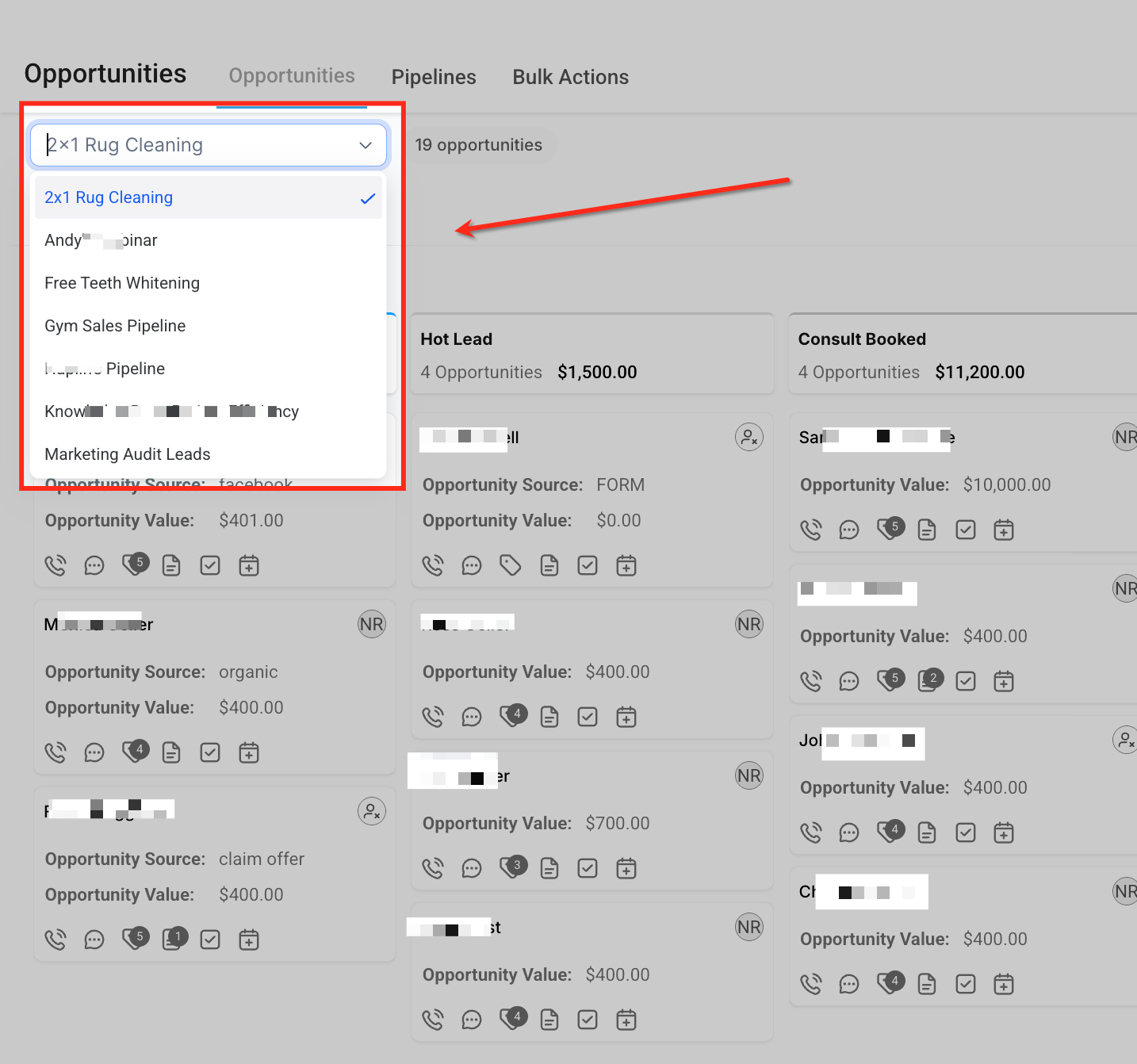Open tasks icon on the $10,000.00 card
This screenshot has height=1064, width=1137.
(x=966, y=530)
